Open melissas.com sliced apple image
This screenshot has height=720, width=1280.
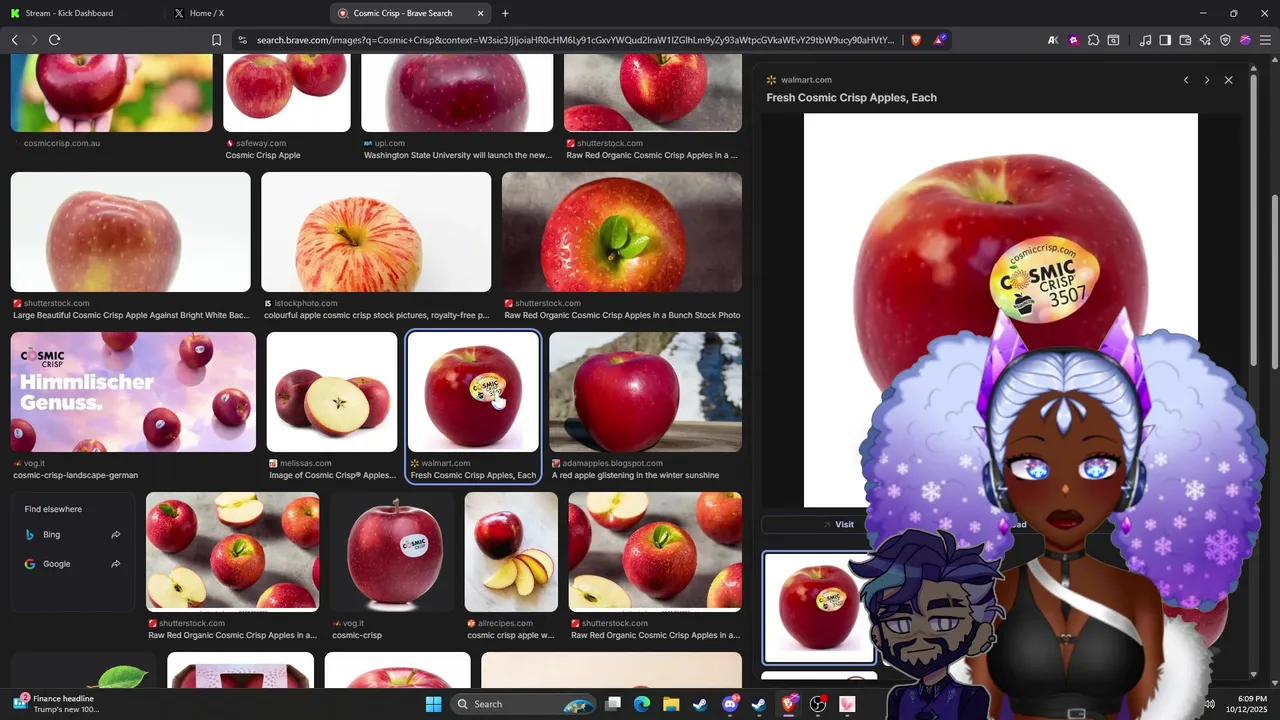(x=332, y=392)
